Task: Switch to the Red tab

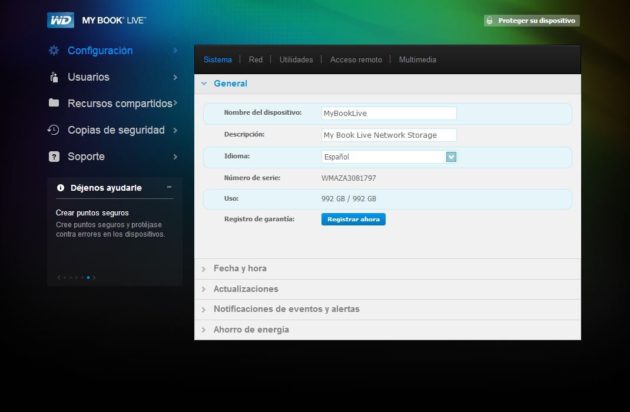Action: click(x=256, y=60)
